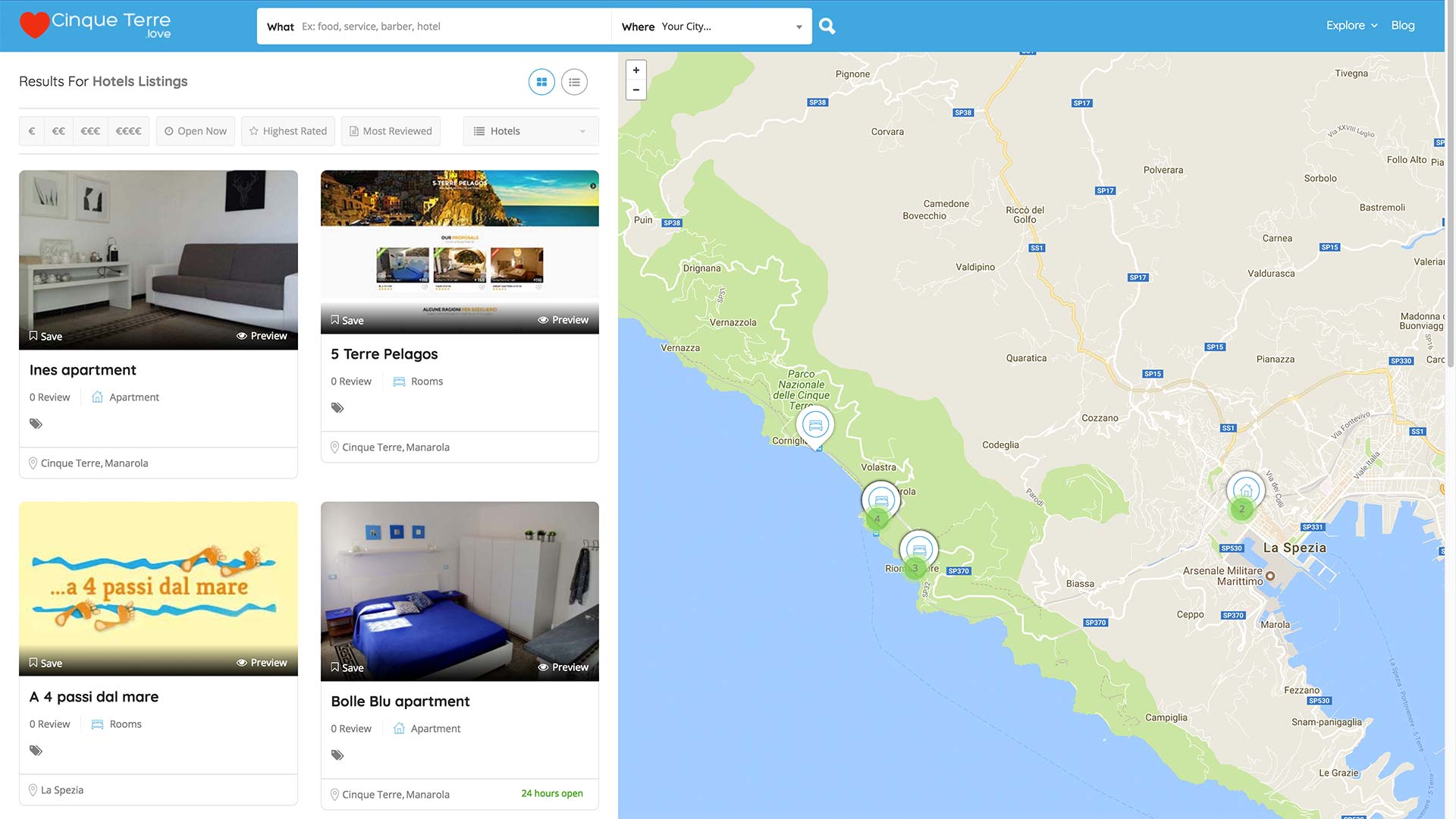
Task: Click the Corniglia hotel map marker
Action: tap(815, 425)
